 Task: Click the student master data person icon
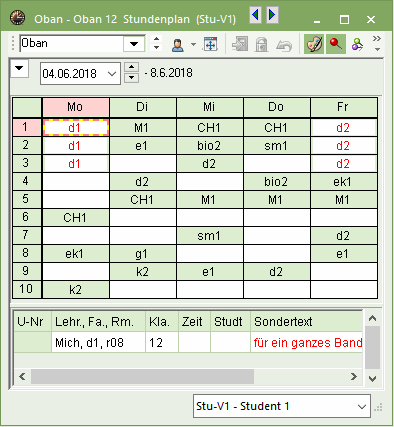[x=178, y=44]
